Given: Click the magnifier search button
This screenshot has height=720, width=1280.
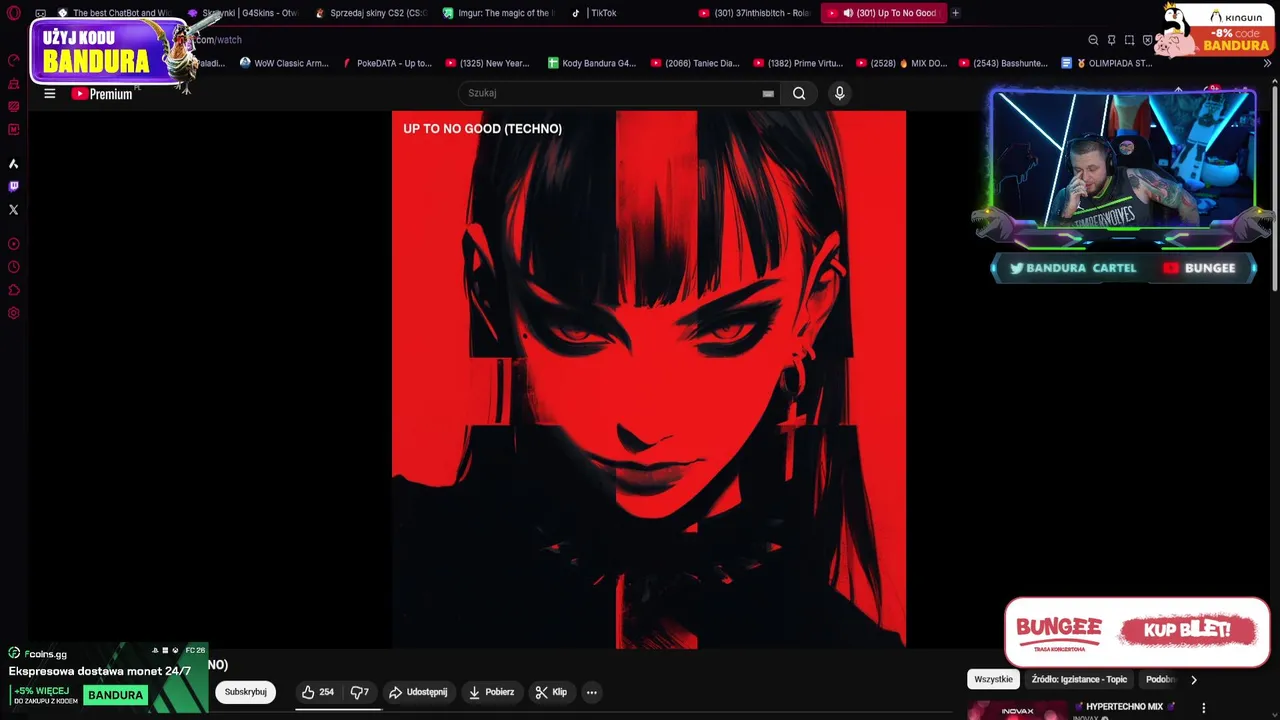Looking at the screenshot, I should tap(799, 93).
